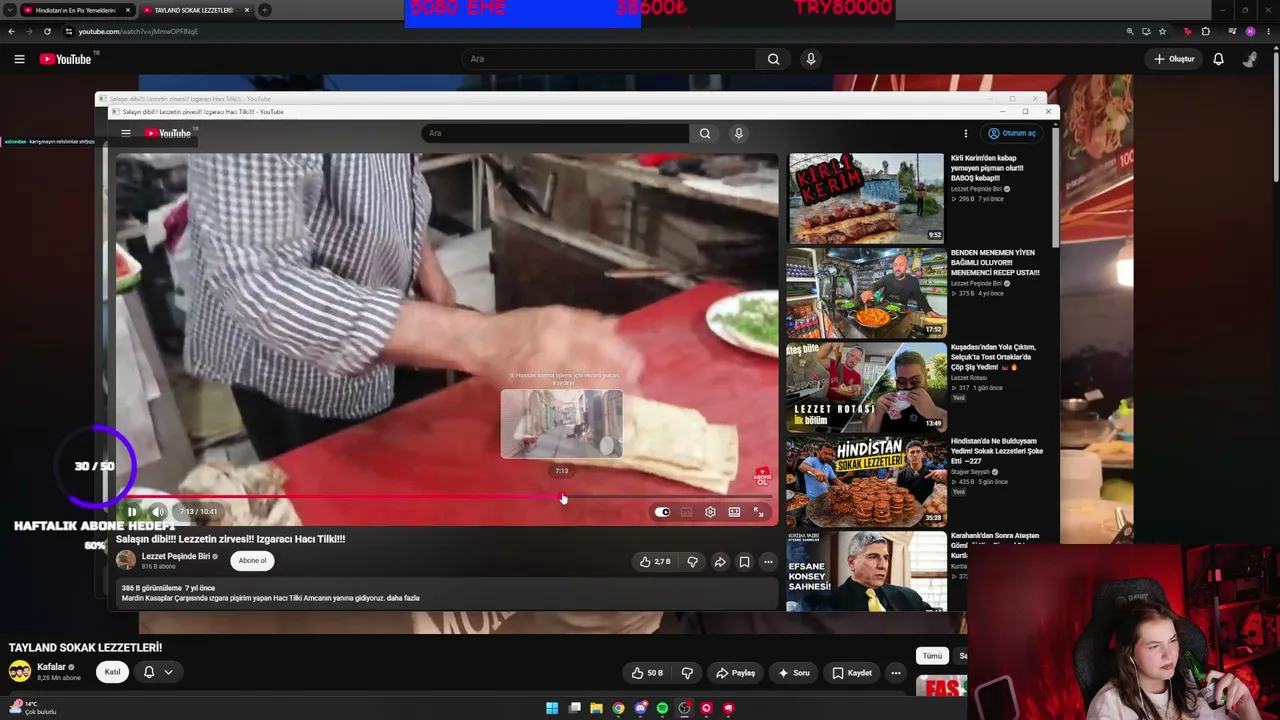
Task: Dislike the Izgaracı Hacı Tilki video
Action: pyautogui.click(x=692, y=562)
